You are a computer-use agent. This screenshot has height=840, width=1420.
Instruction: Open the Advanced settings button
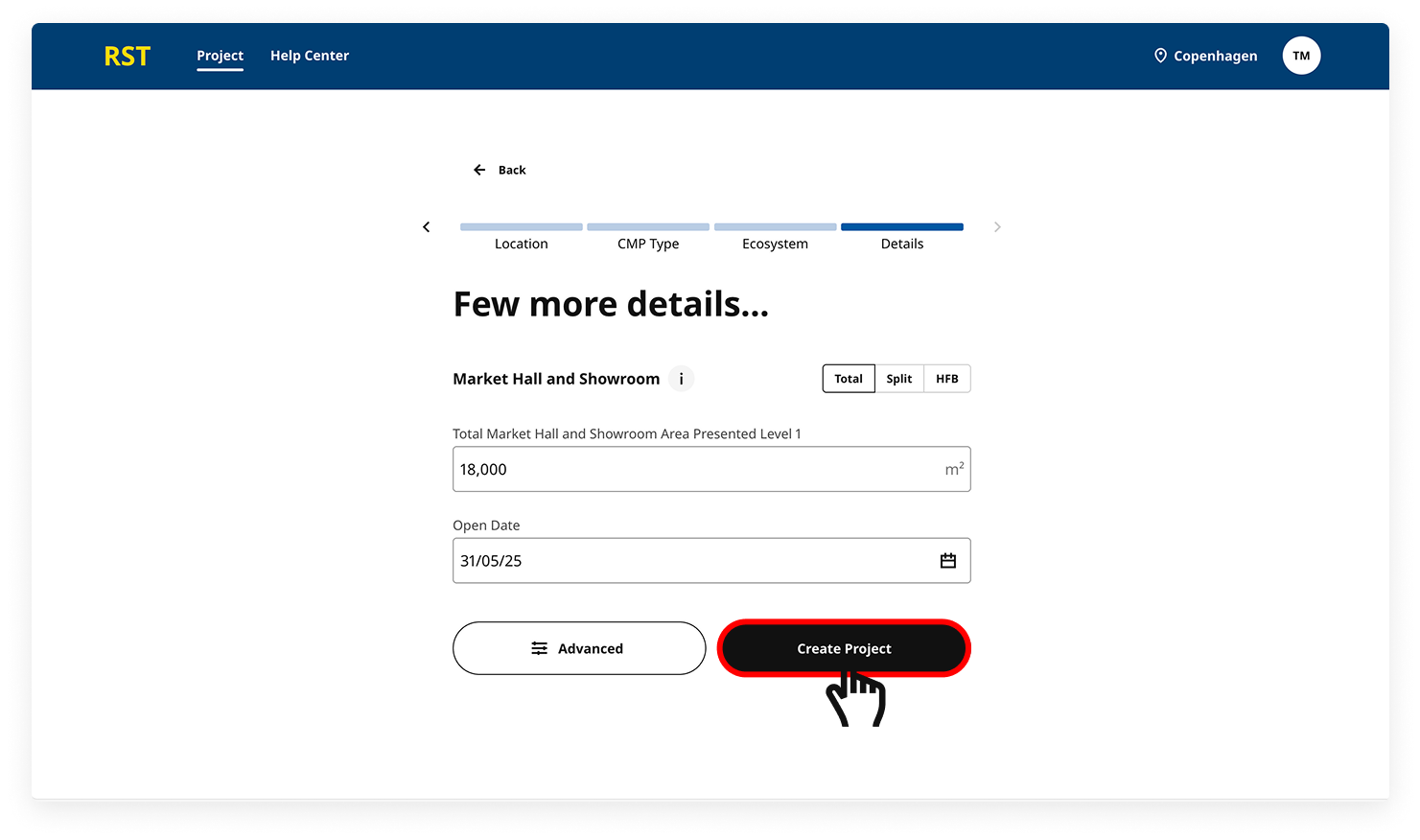[x=578, y=648]
